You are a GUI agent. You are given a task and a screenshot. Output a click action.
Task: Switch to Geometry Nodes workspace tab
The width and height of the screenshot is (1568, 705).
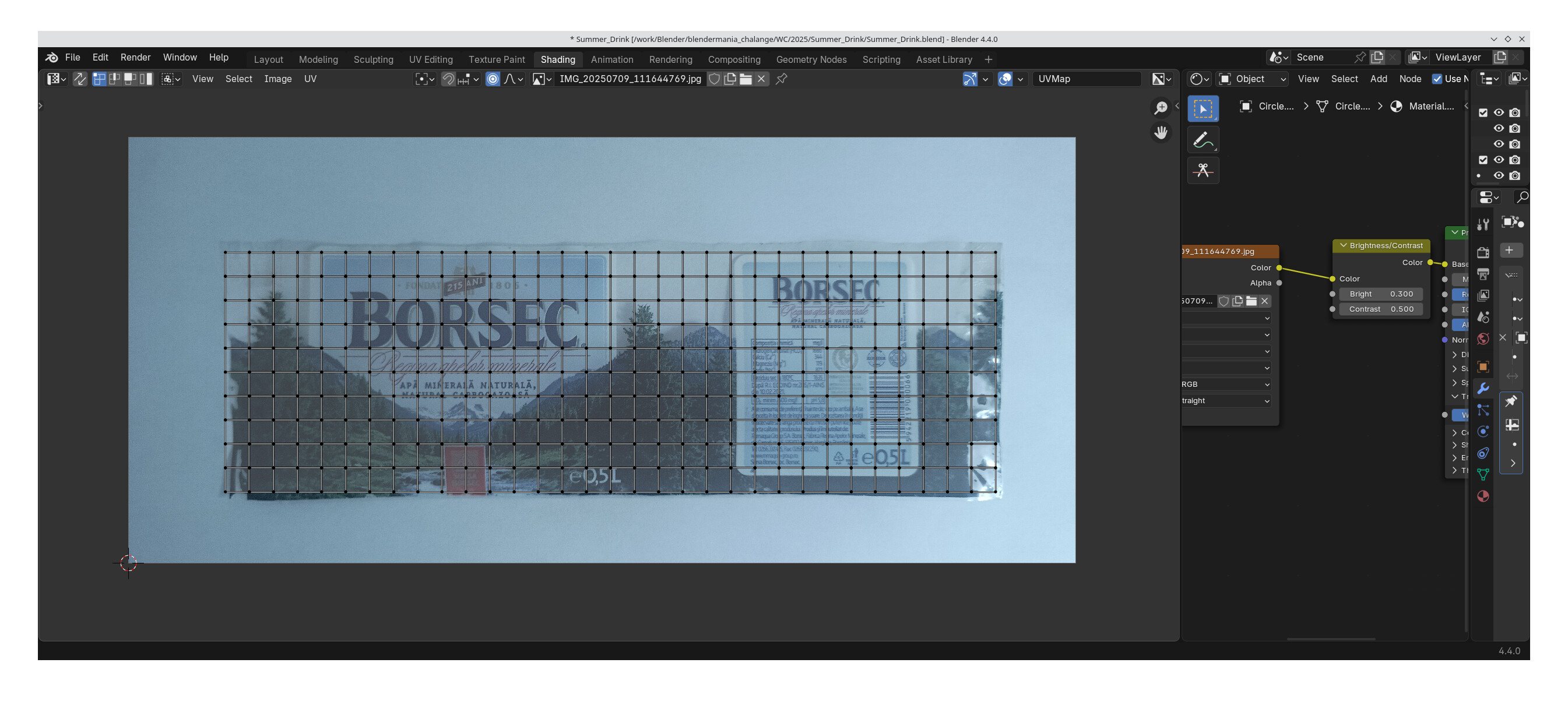point(811,59)
